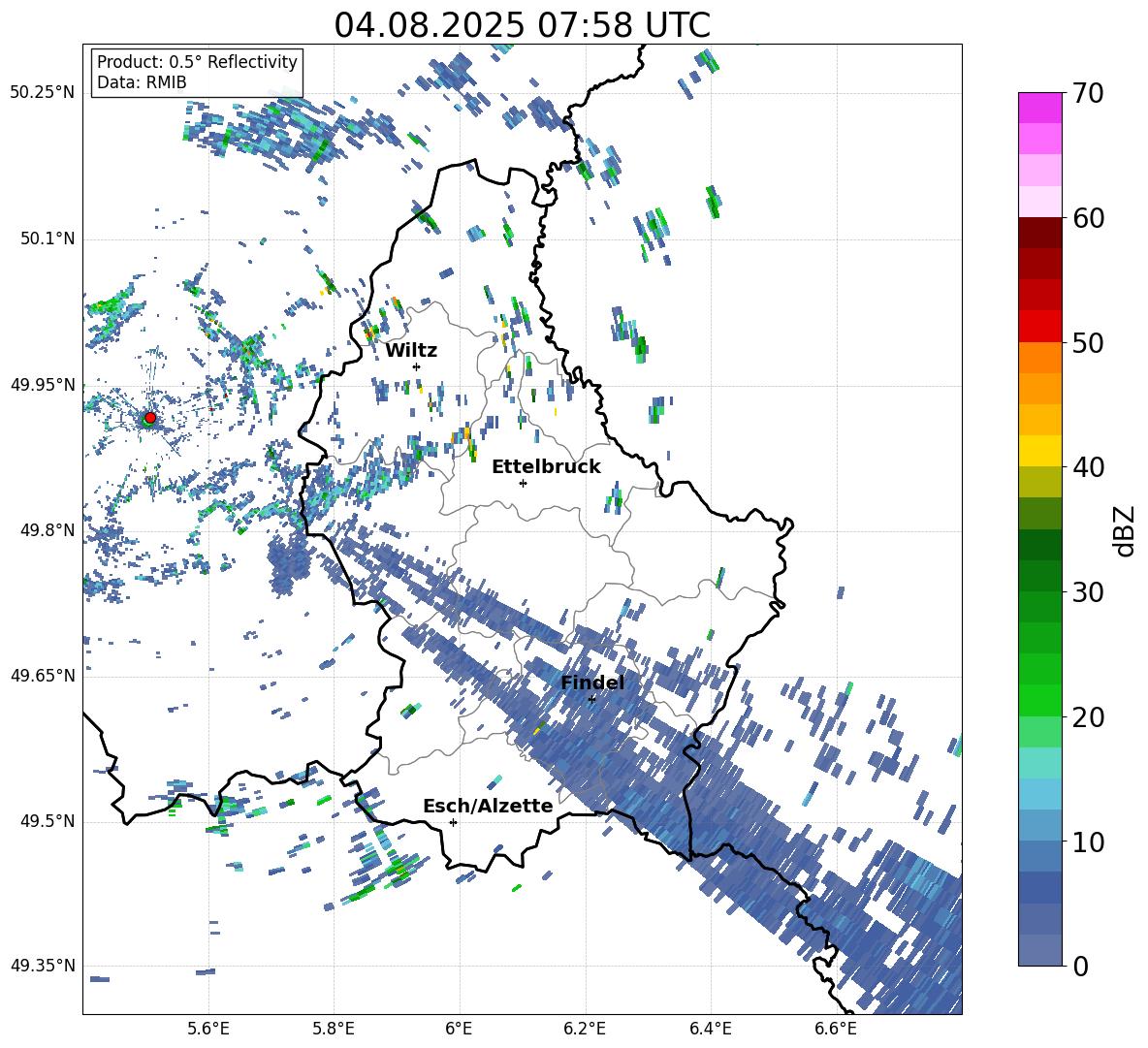1148x1048 pixels.
Task: Click the colorbar tick label 50
Action: [1088, 343]
